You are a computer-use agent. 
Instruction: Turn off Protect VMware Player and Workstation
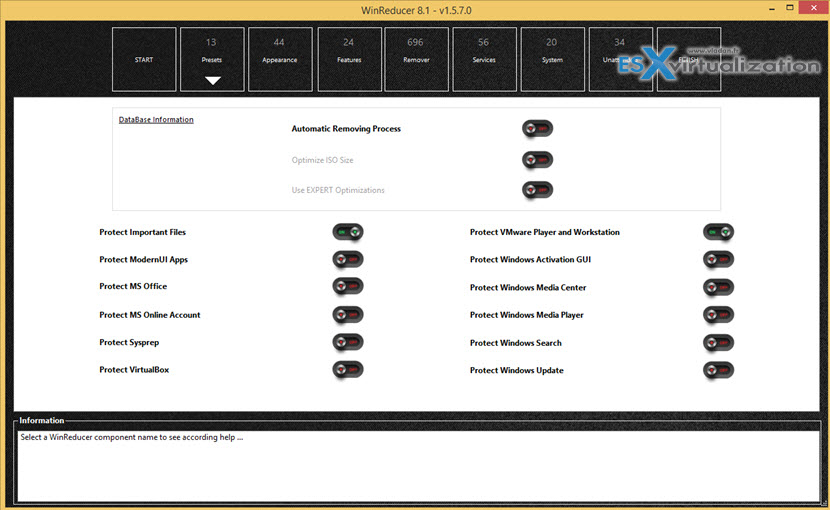[718, 232]
